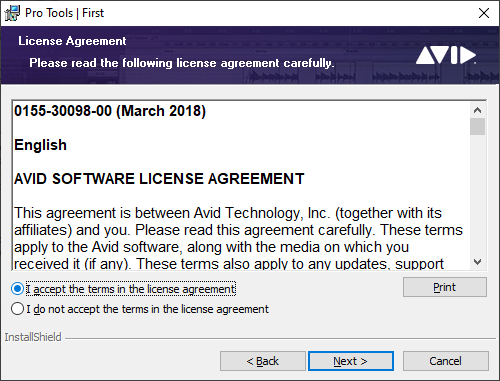Click the InstallShield label at the bottom
Image resolution: width=500 pixels, height=381 pixels.
point(33,337)
